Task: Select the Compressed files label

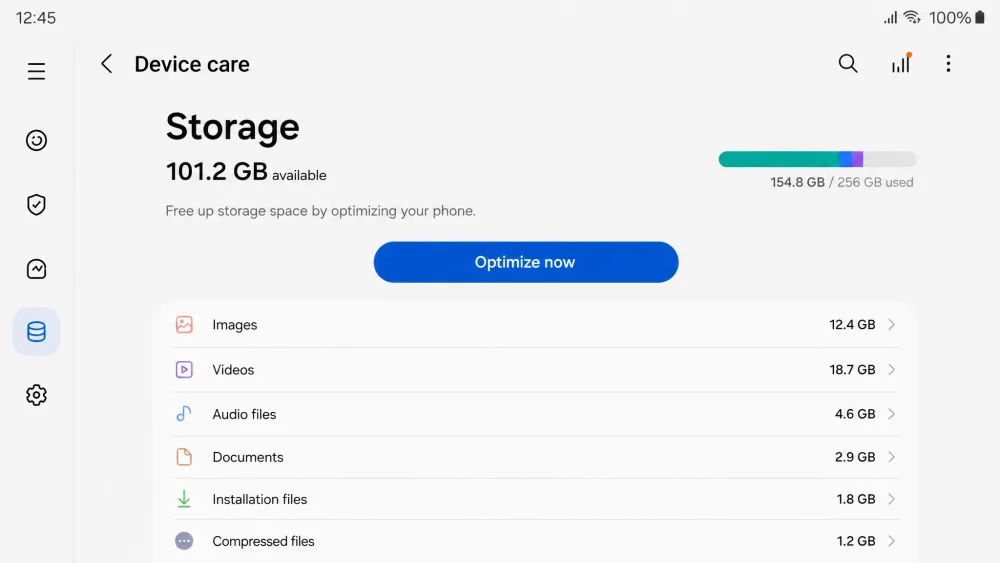Action: 263,541
